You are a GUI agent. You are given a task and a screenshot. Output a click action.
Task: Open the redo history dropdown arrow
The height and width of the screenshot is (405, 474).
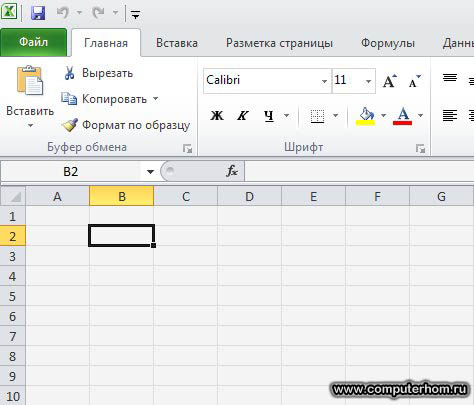(x=115, y=13)
